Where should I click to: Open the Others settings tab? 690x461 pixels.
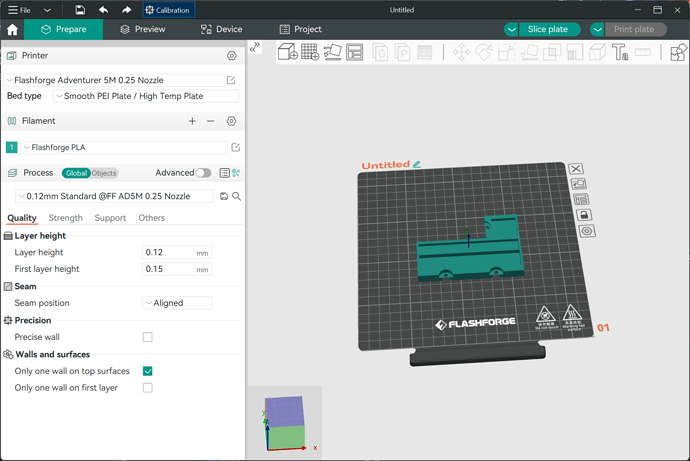coord(152,218)
